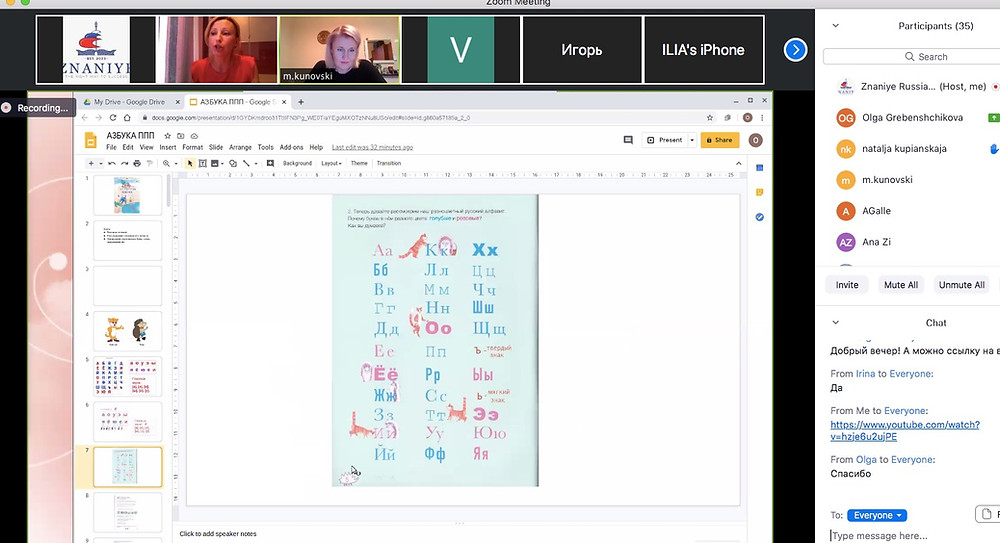
Task: Open the Insert menu
Action: [x=168, y=147]
